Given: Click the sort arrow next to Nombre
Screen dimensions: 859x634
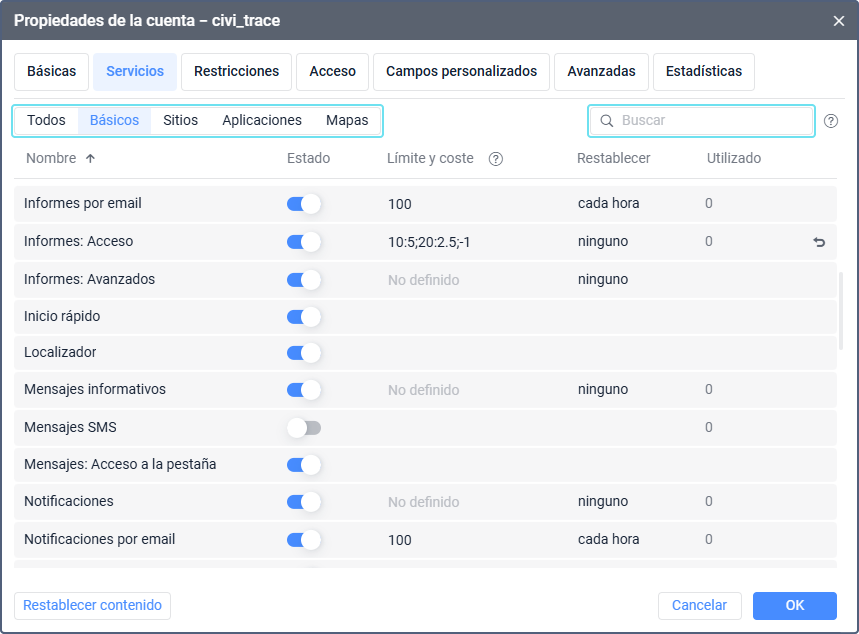Looking at the screenshot, I should coord(90,159).
